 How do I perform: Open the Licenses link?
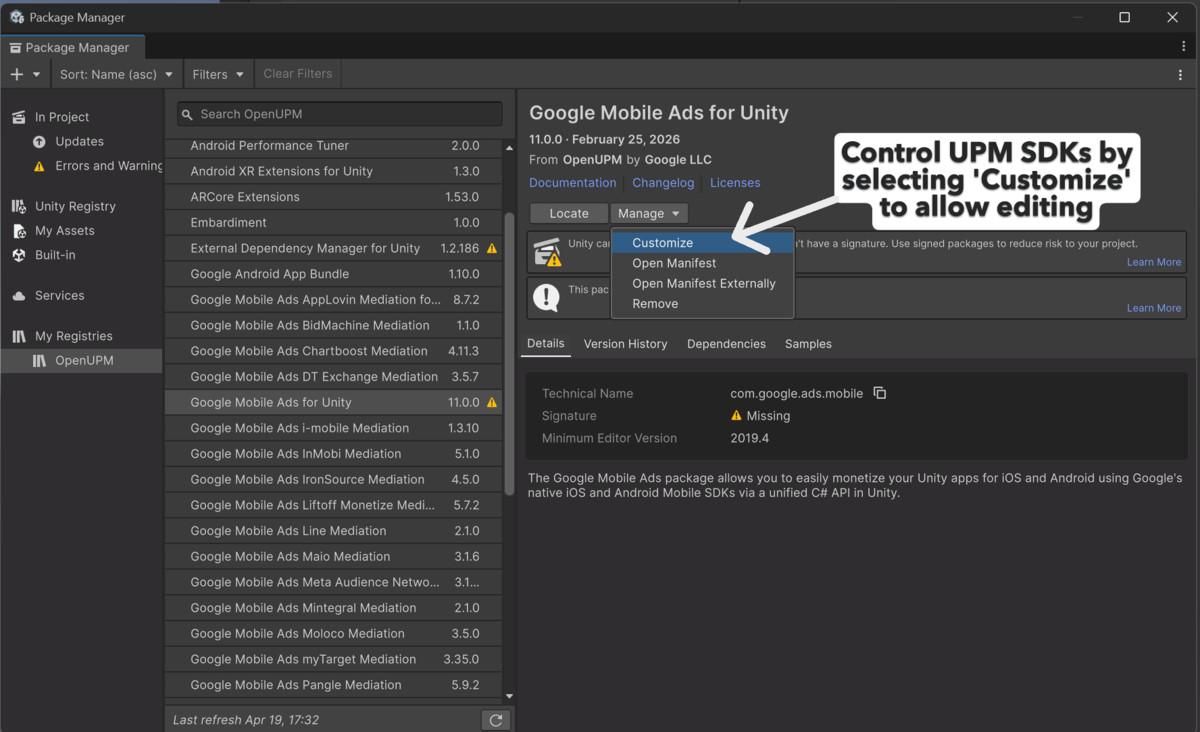click(735, 183)
